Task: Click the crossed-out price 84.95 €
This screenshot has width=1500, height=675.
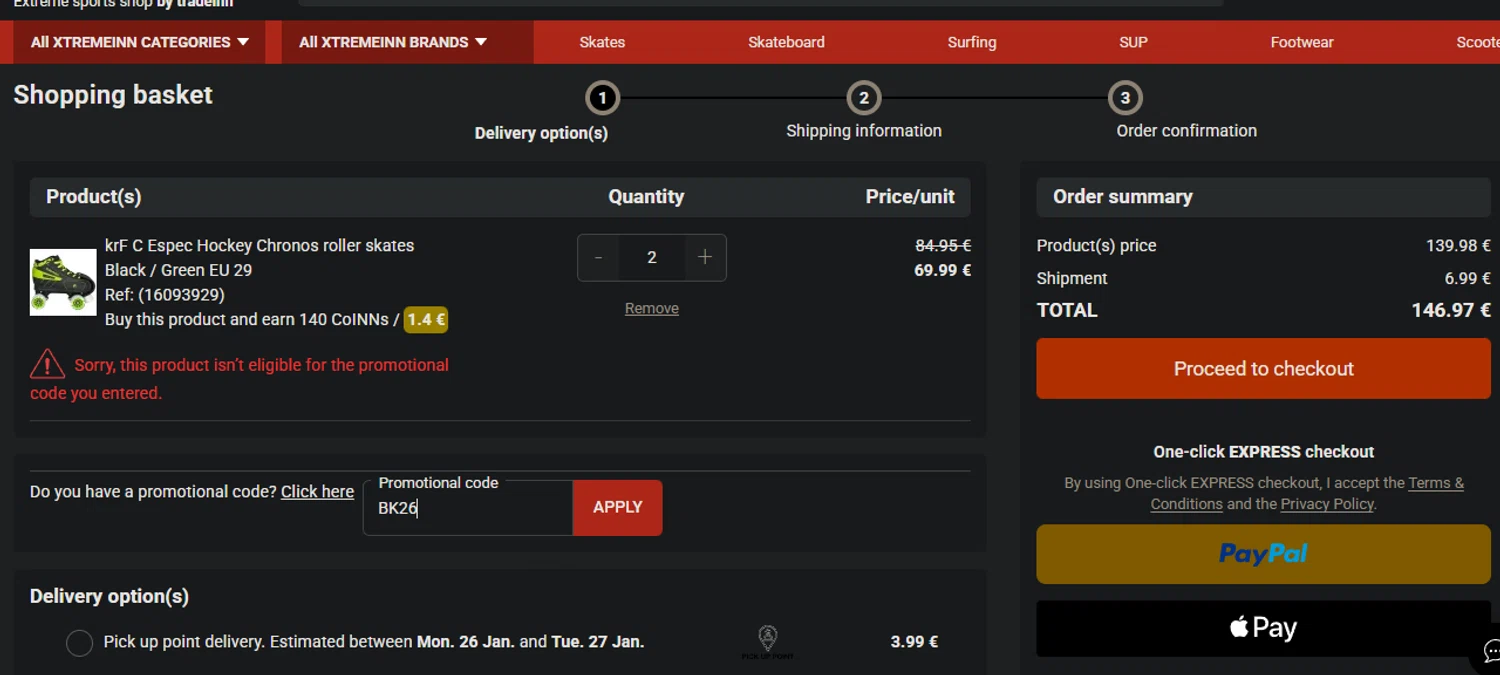Action: pos(943,245)
